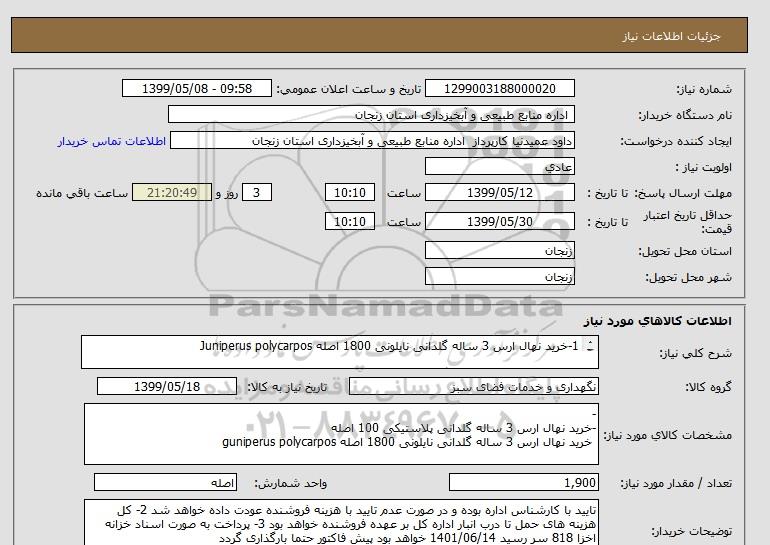Click the general description text Juniperus polycarpos
770x545 pixels.
click(256, 346)
